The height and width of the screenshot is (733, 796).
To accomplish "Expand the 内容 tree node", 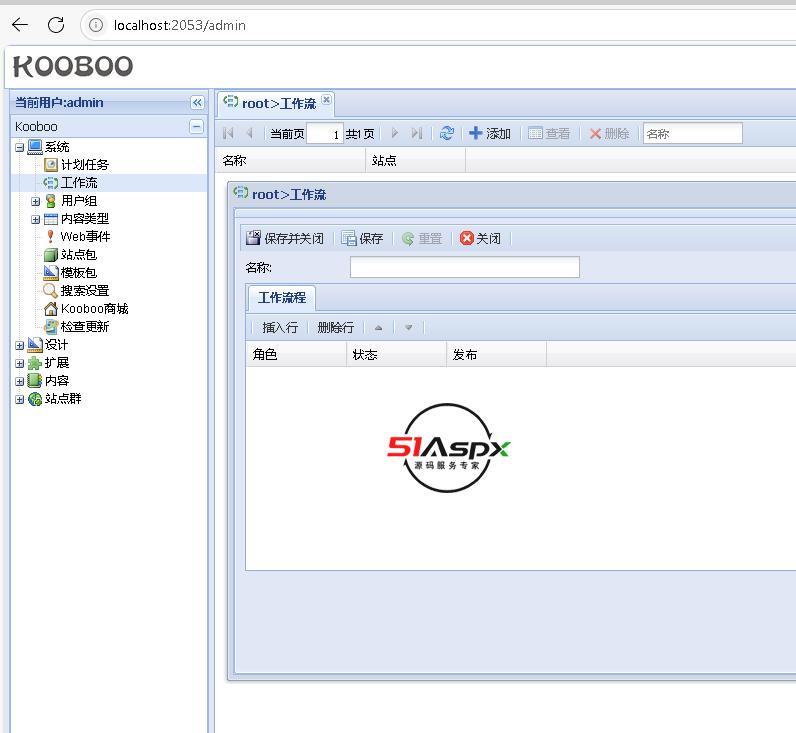I will (x=19, y=382).
